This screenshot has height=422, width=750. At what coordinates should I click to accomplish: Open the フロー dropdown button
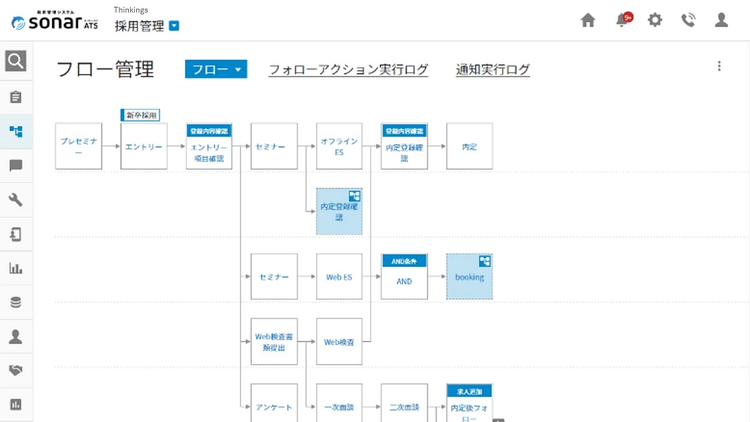point(215,69)
